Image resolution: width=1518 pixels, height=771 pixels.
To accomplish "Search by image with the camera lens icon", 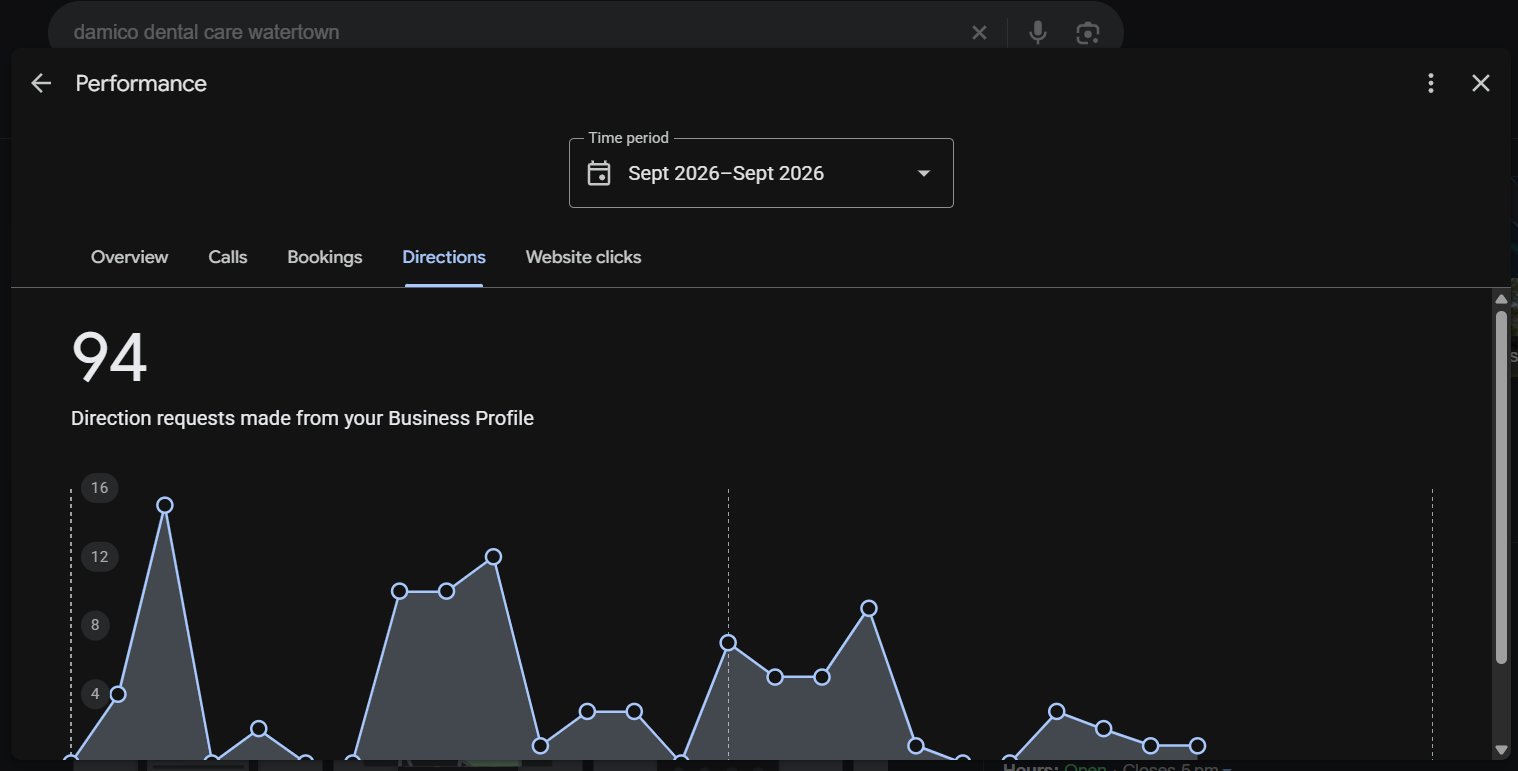I will click(x=1088, y=33).
